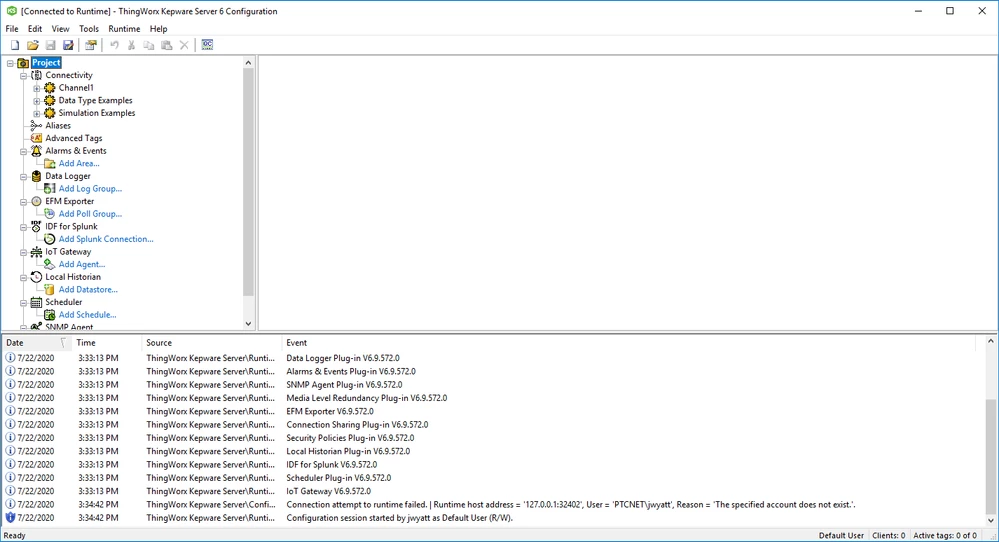The width and height of the screenshot is (999, 542).
Task: Expand the Data Type Examples node
Action: pos(37,101)
